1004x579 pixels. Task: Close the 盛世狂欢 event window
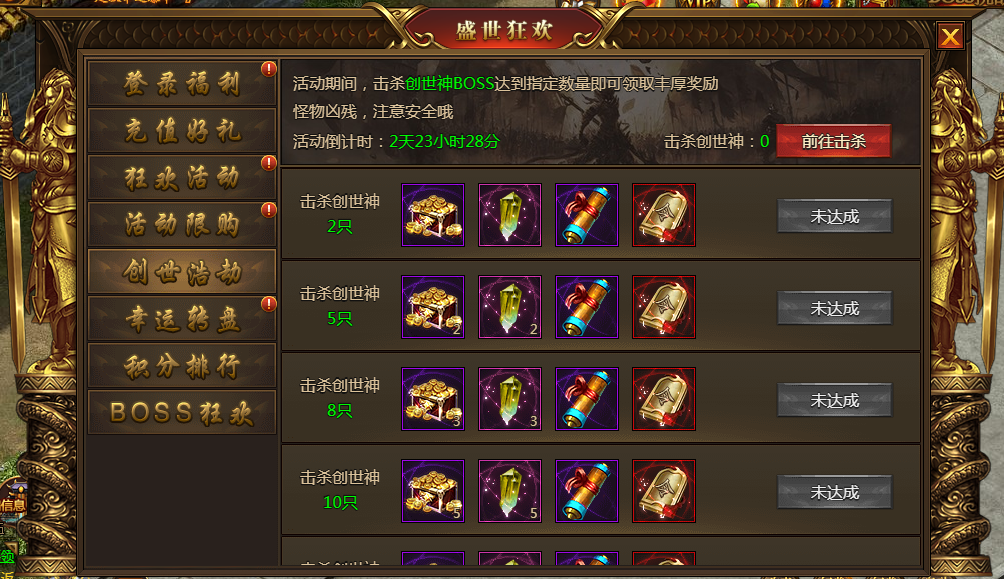[950, 37]
